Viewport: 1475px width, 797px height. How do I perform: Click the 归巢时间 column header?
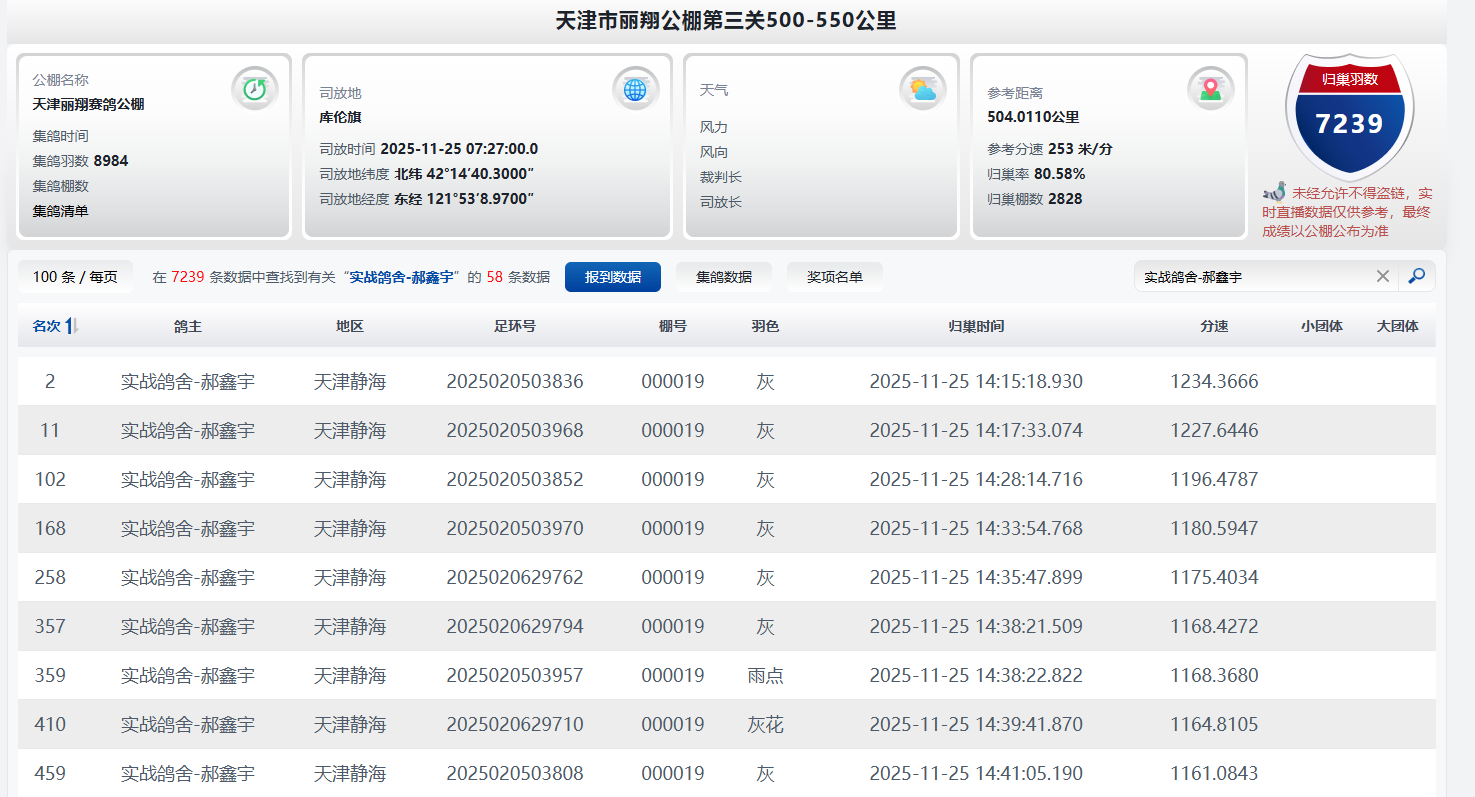pos(975,326)
